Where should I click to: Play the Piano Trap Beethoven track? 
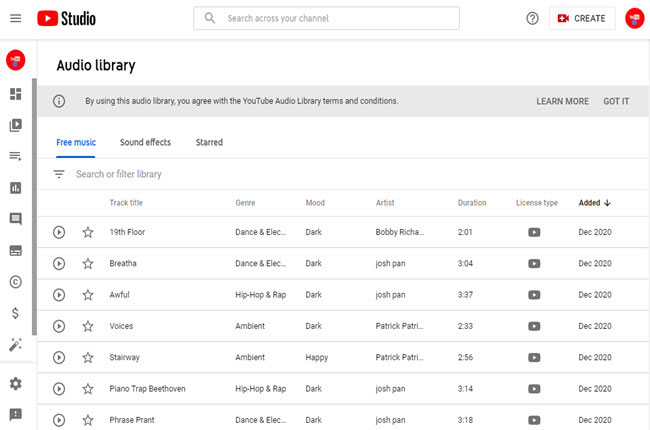[59, 389]
